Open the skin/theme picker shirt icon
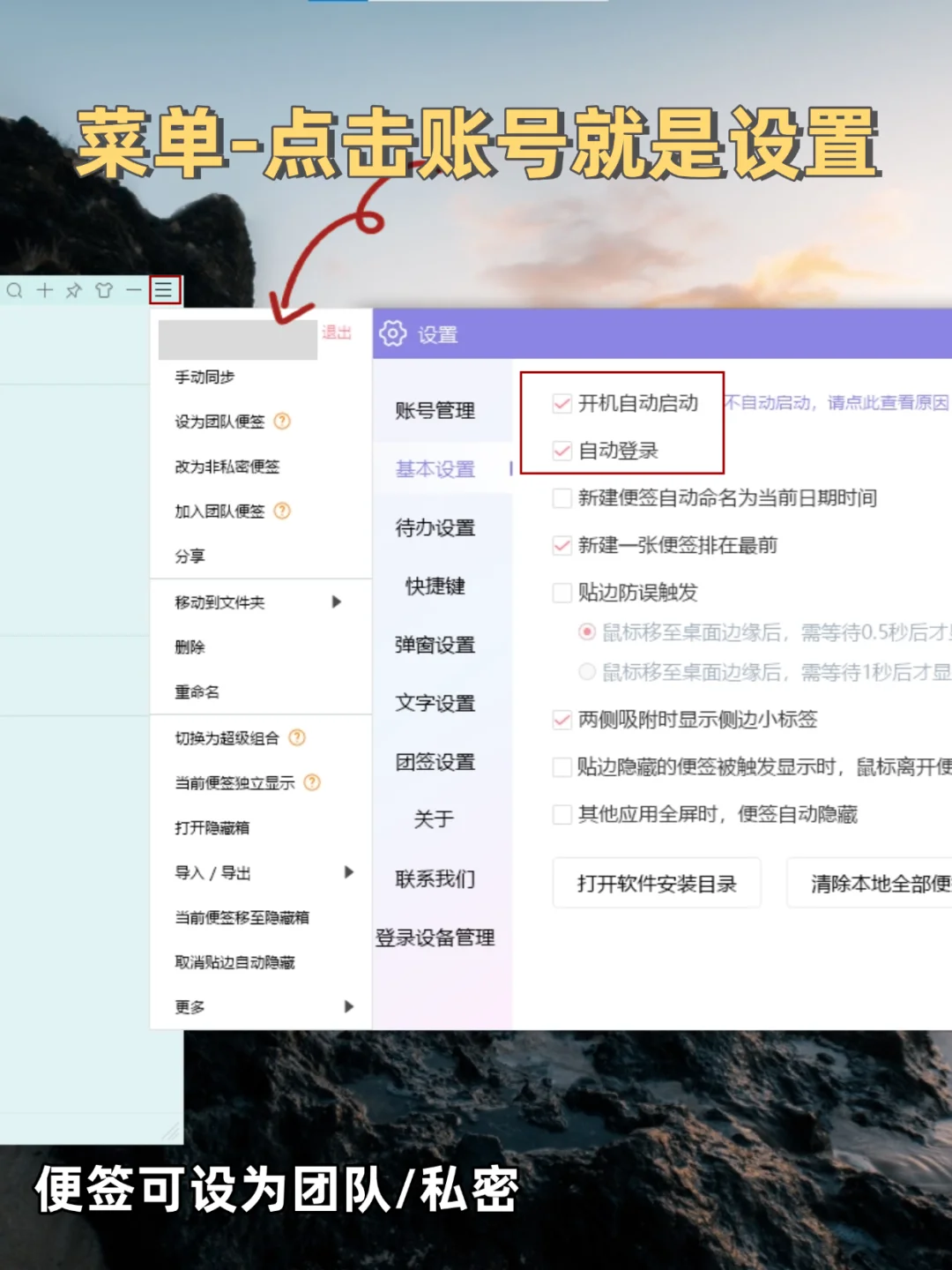 [x=103, y=289]
